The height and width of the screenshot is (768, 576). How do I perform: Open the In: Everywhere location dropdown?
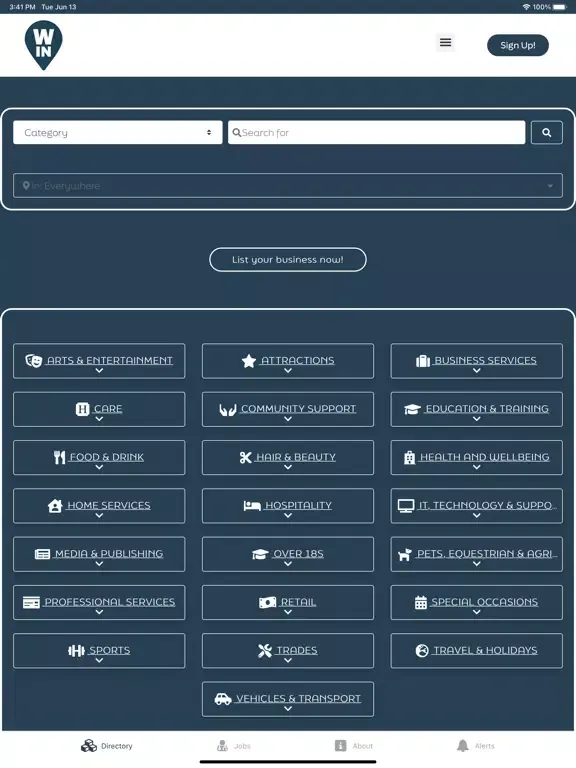[288, 186]
